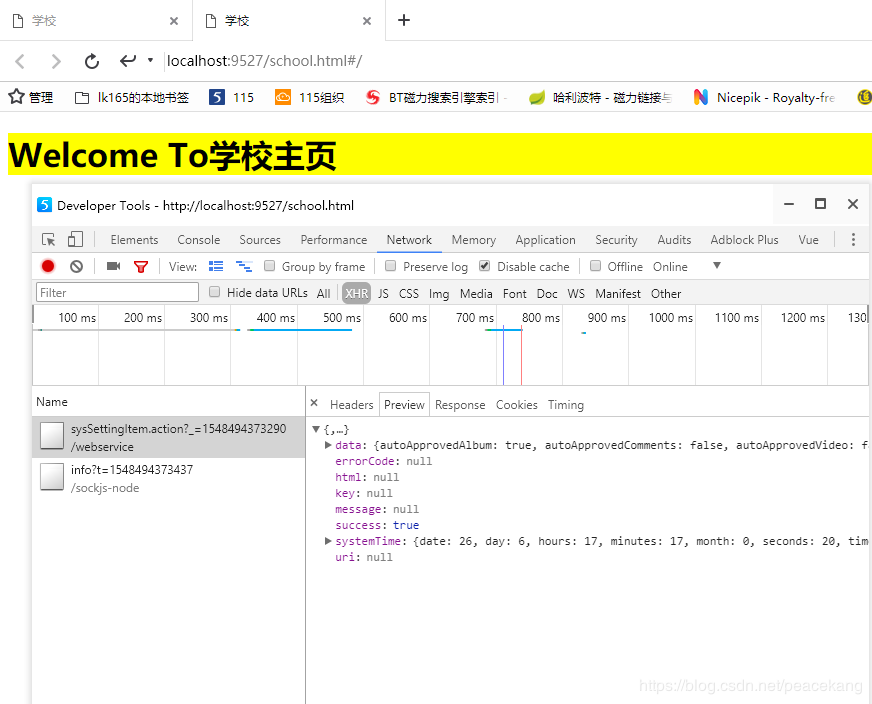Reload the page with refresh icon
The width and height of the screenshot is (872, 704).
92,61
